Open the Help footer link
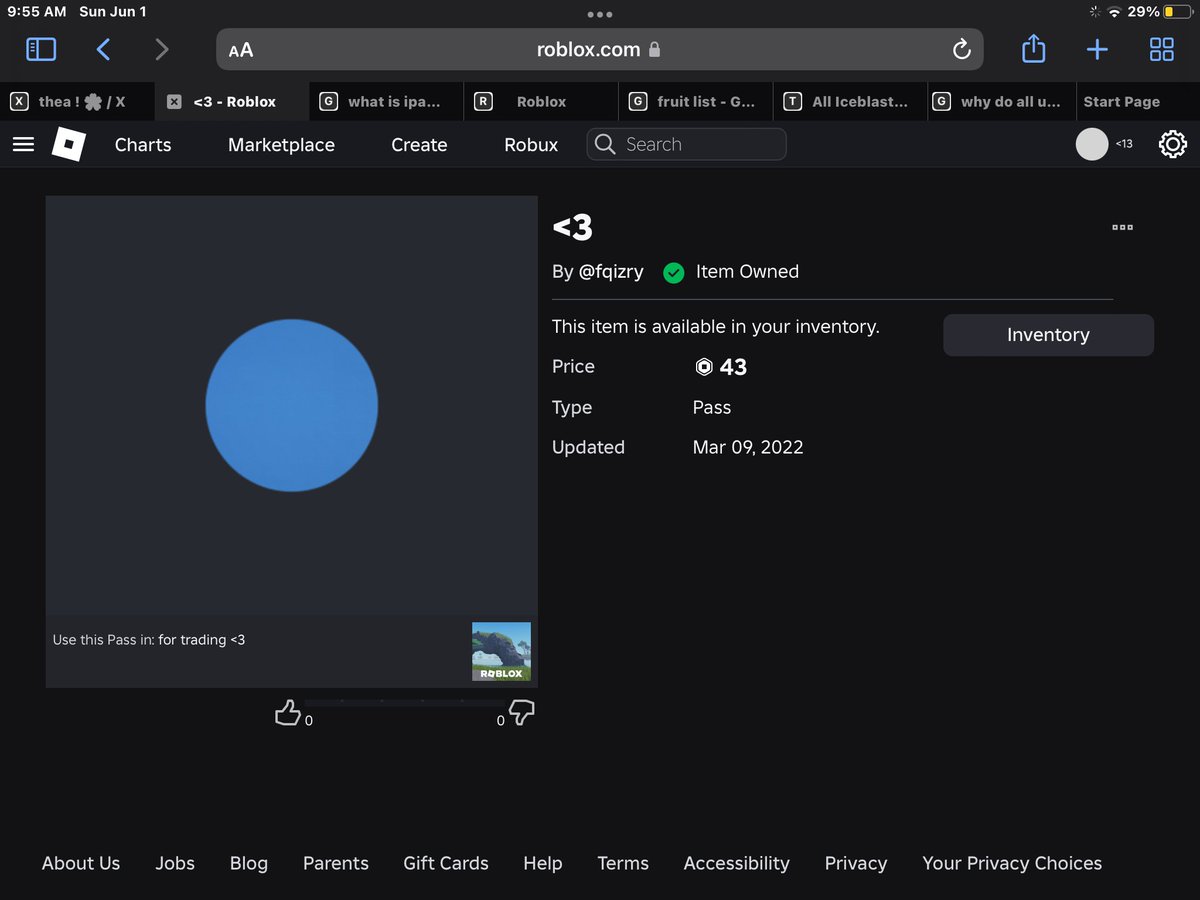This screenshot has height=900, width=1200. click(543, 863)
